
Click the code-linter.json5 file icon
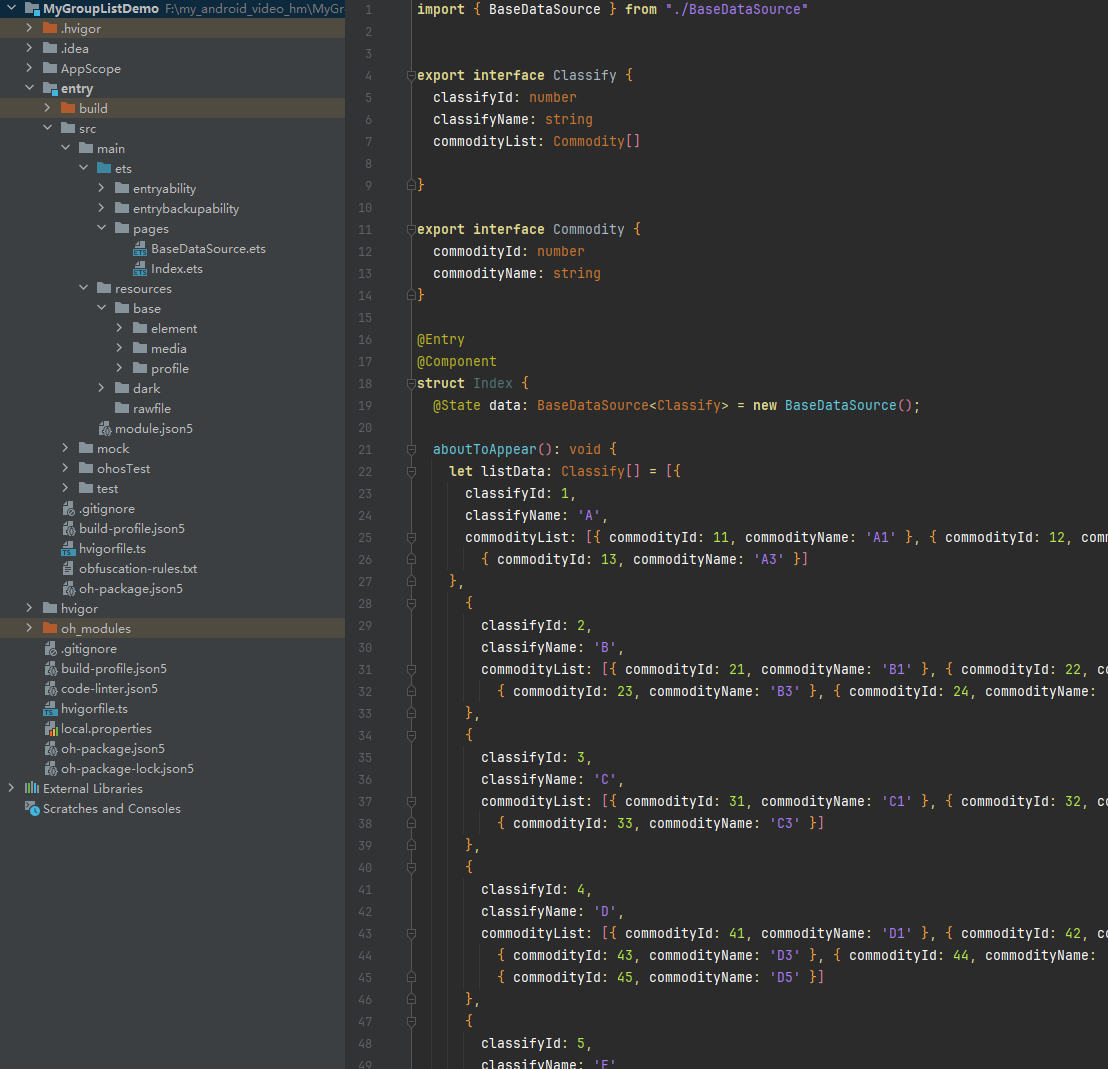click(x=50, y=689)
